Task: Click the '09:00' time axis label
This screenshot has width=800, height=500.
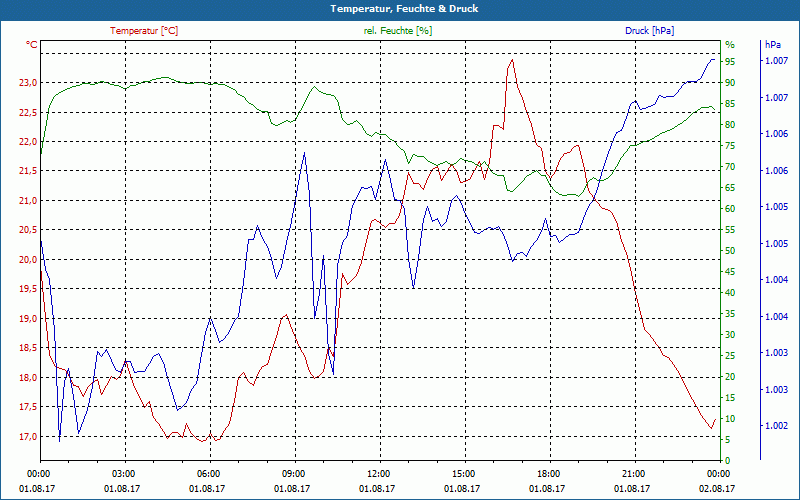Action: [x=295, y=473]
